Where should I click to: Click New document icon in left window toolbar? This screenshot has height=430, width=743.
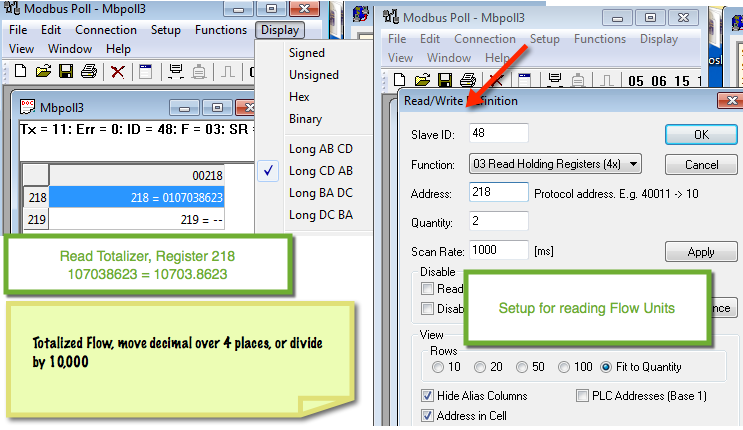20,72
